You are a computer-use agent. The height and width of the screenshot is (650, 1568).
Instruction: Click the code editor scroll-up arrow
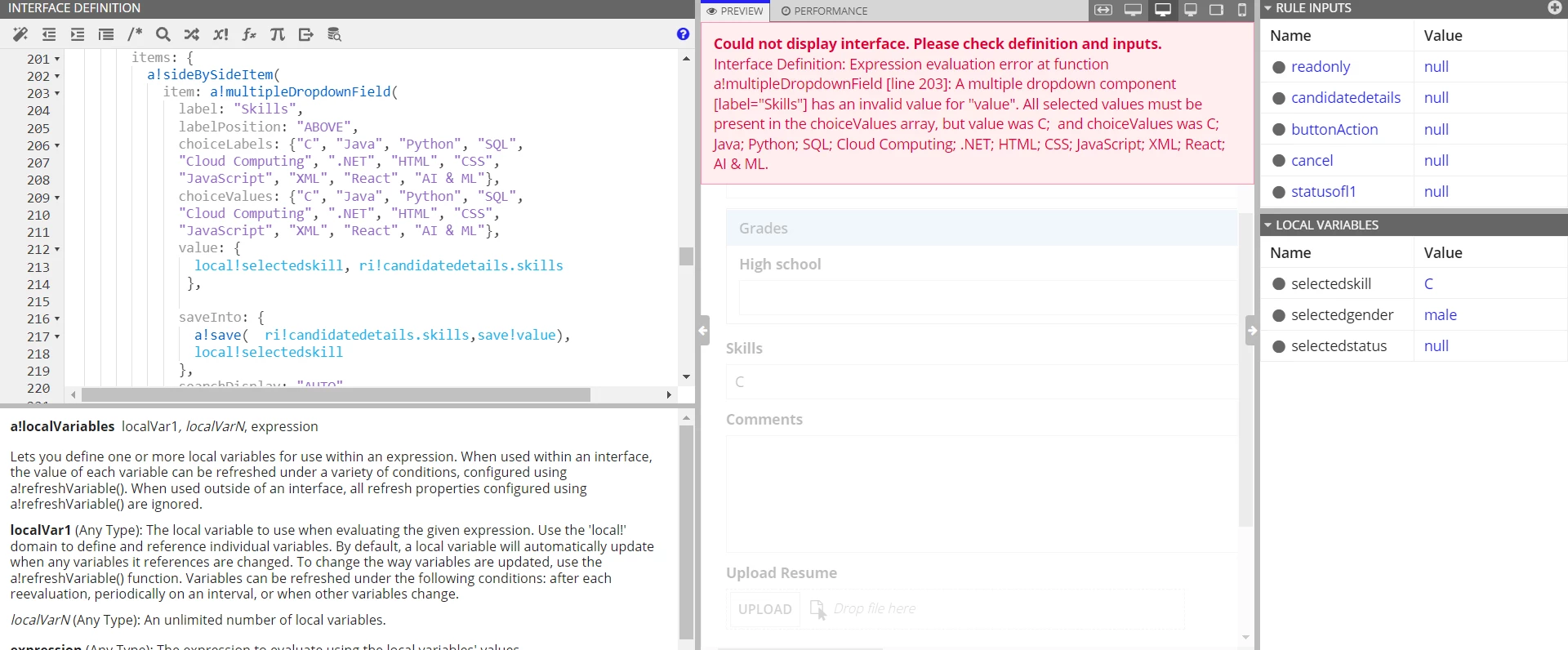click(686, 58)
